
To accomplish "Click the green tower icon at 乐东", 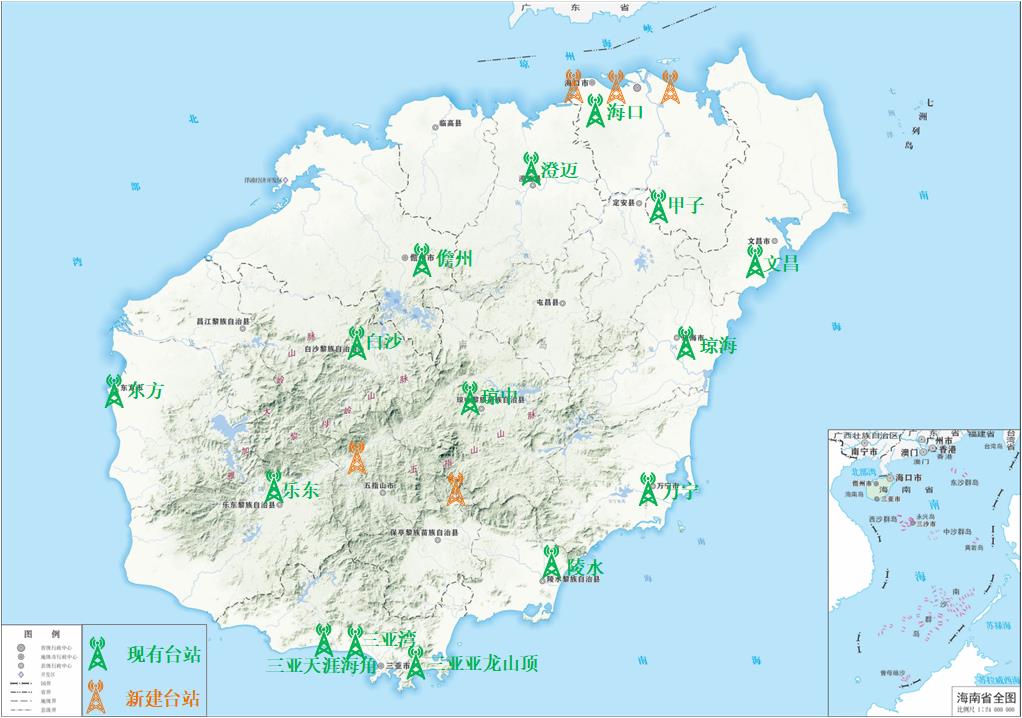I will (x=274, y=487).
